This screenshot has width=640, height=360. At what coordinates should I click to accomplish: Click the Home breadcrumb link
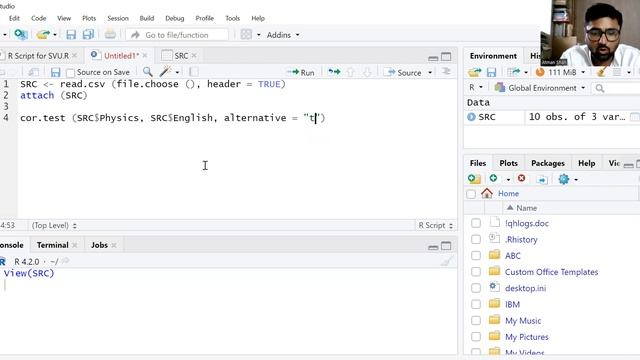coord(508,193)
